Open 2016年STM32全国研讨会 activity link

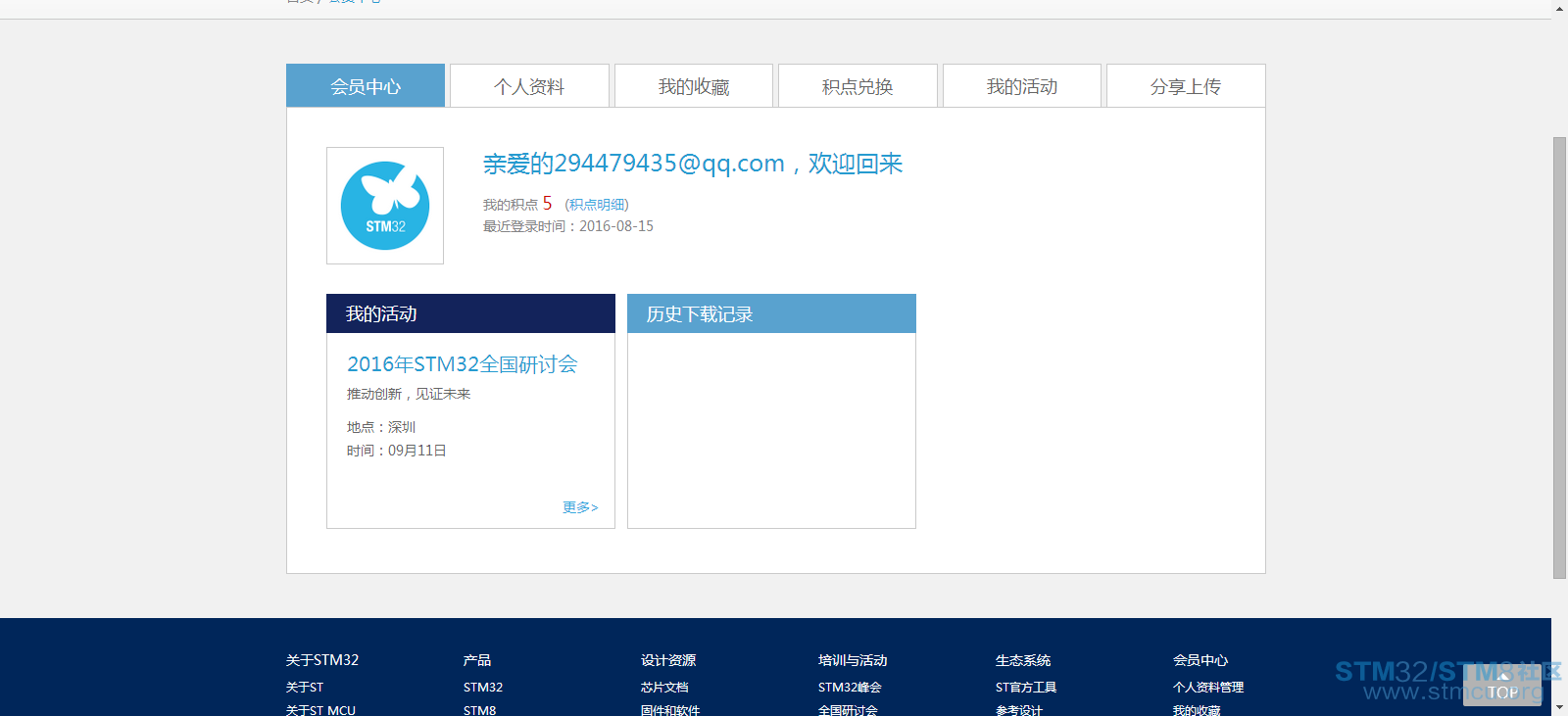(x=463, y=364)
